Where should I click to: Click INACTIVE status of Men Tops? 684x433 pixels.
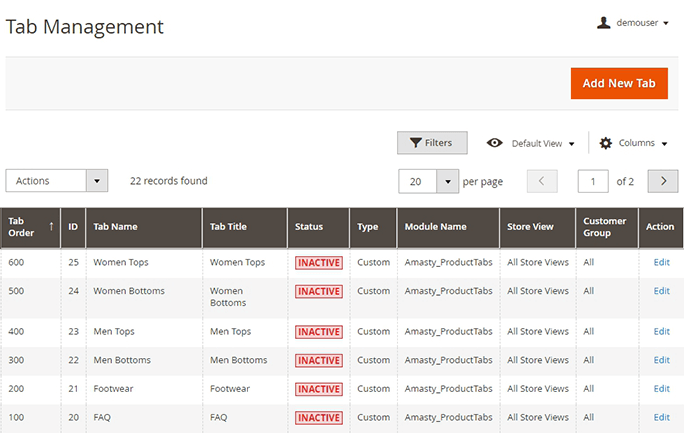tap(319, 332)
